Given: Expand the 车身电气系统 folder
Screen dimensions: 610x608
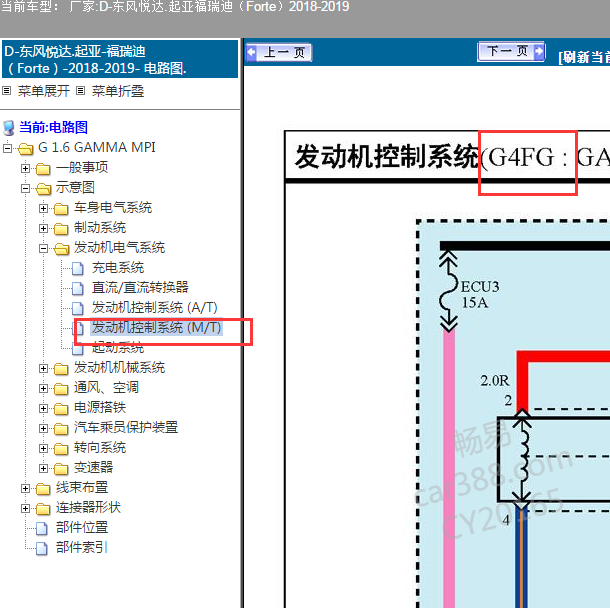Looking at the screenshot, I should click(43, 208).
